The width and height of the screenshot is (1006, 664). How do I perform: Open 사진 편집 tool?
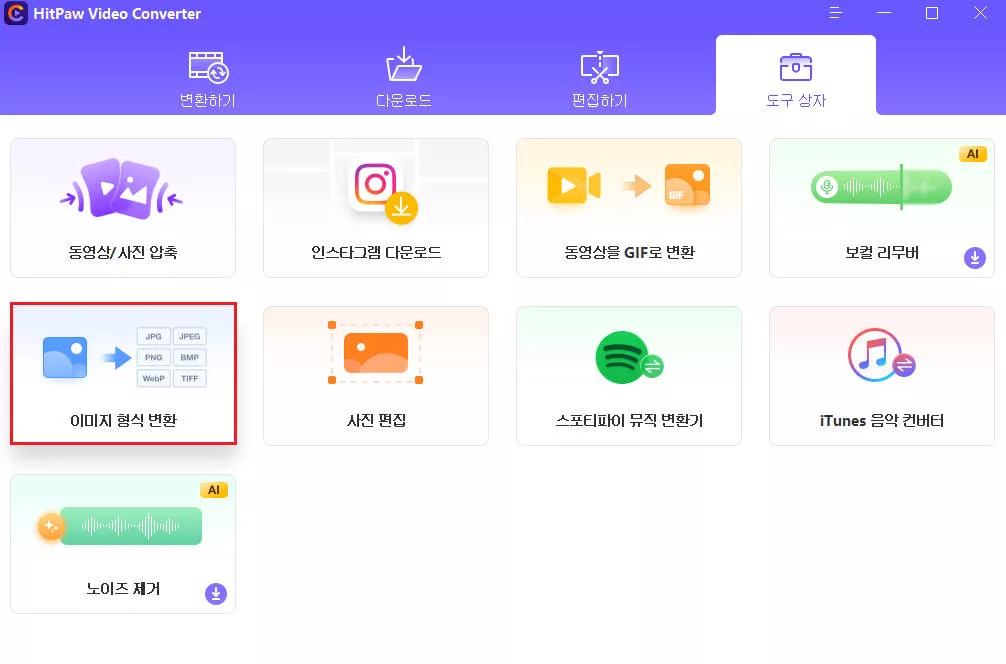click(x=376, y=376)
